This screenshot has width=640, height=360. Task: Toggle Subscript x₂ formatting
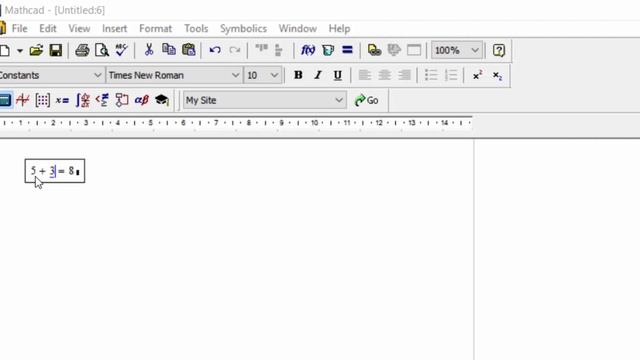[x=497, y=76]
